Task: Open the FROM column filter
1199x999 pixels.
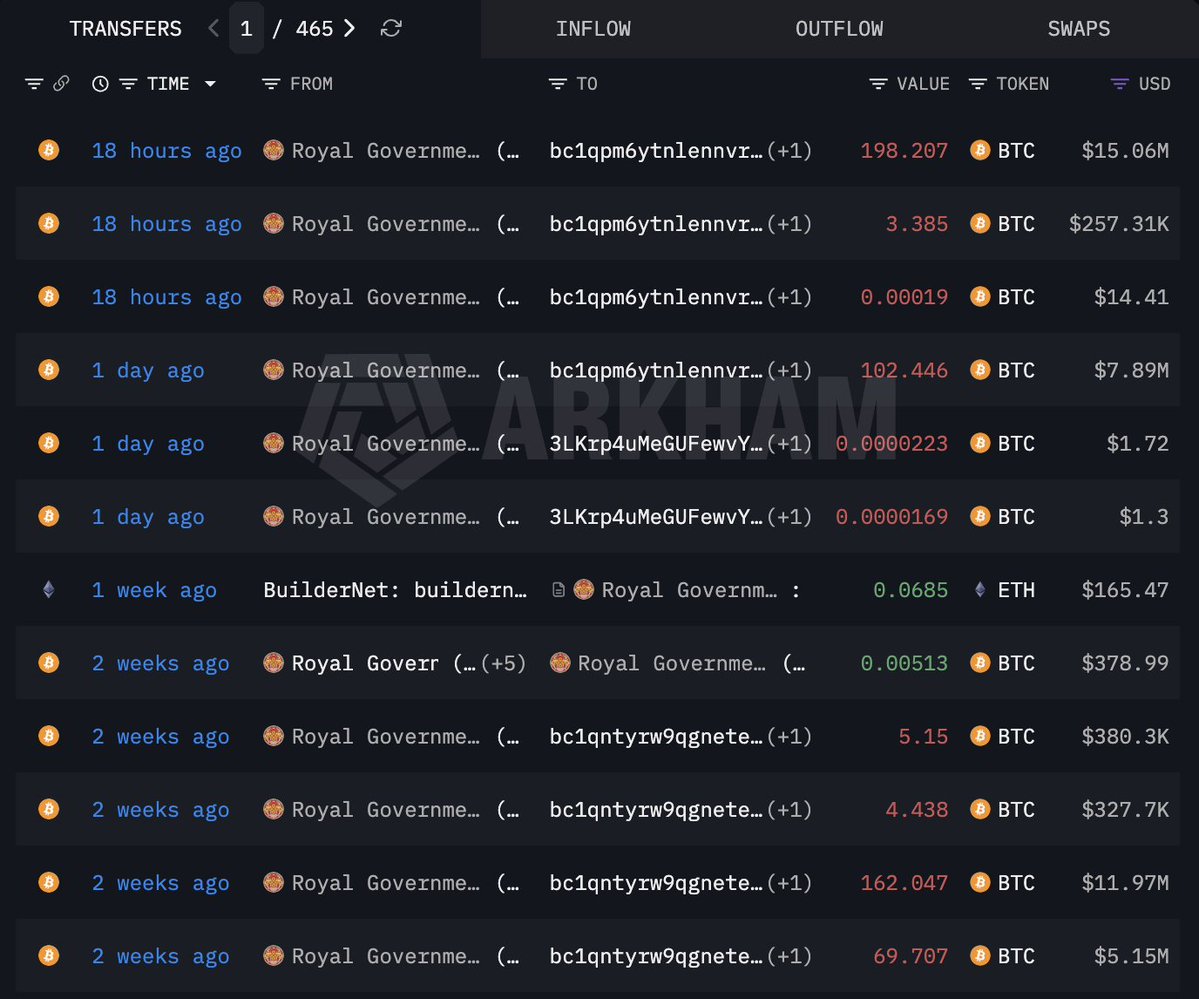Action: click(271, 83)
